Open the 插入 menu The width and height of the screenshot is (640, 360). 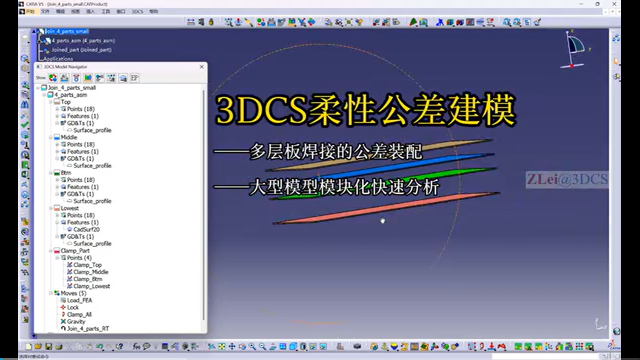(90, 11)
